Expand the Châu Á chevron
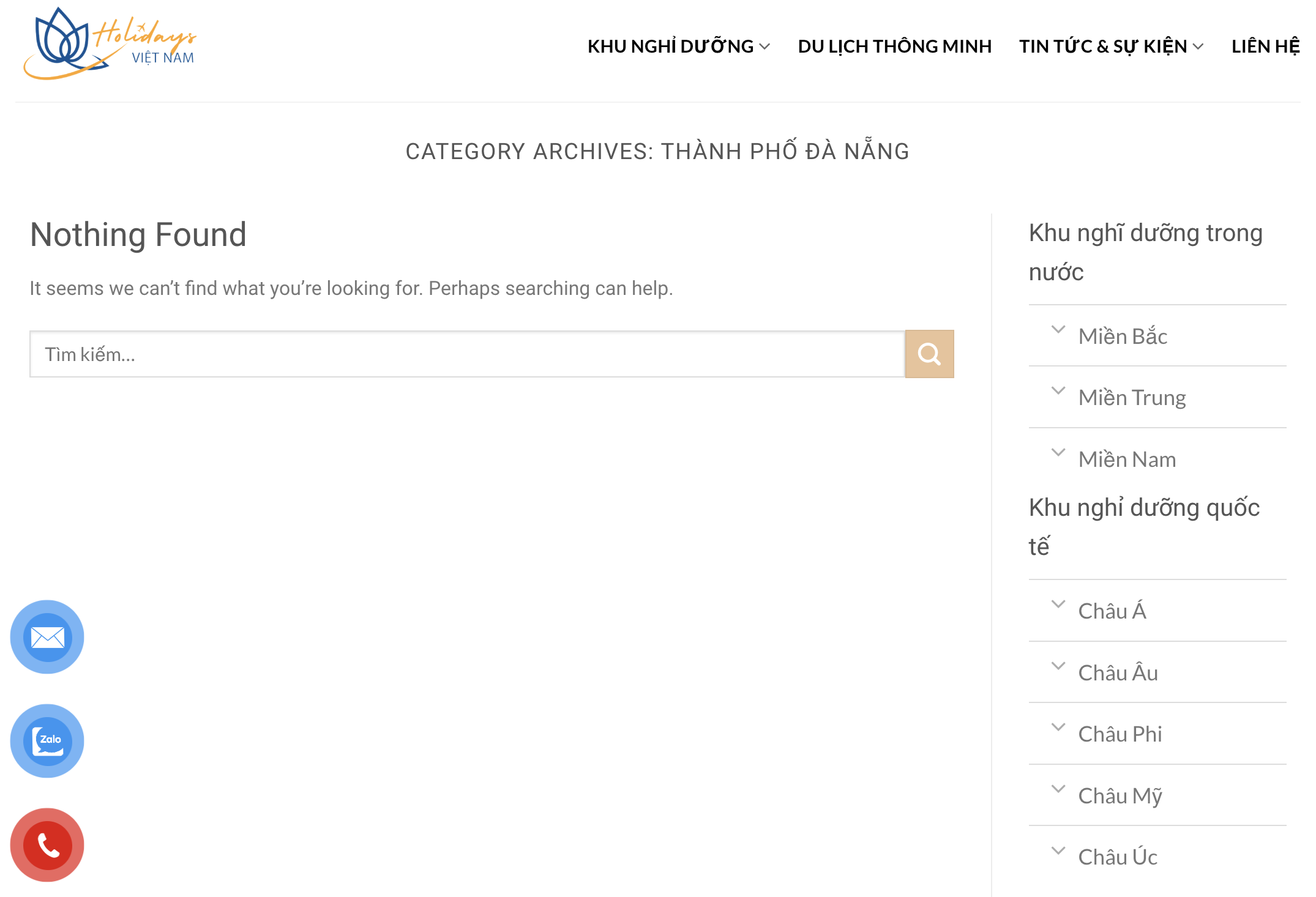Image resolution: width=1316 pixels, height=897 pixels. tap(1058, 605)
